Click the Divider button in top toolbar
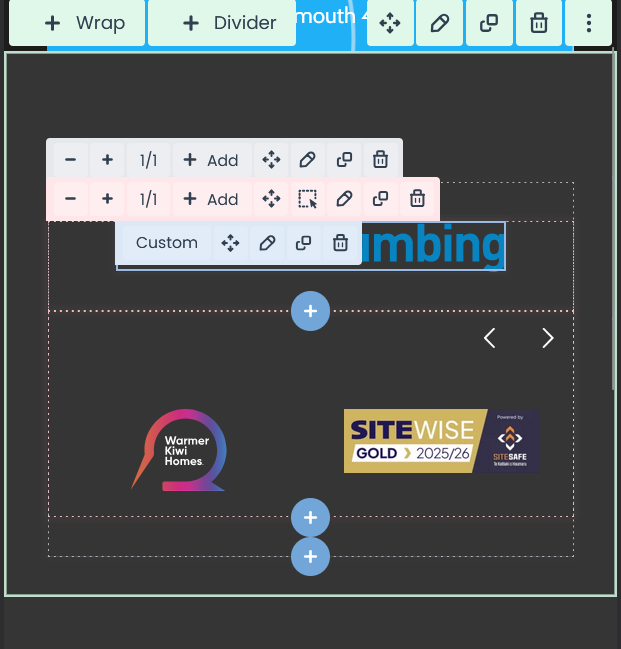This screenshot has width=621, height=649. tap(222, 23)
